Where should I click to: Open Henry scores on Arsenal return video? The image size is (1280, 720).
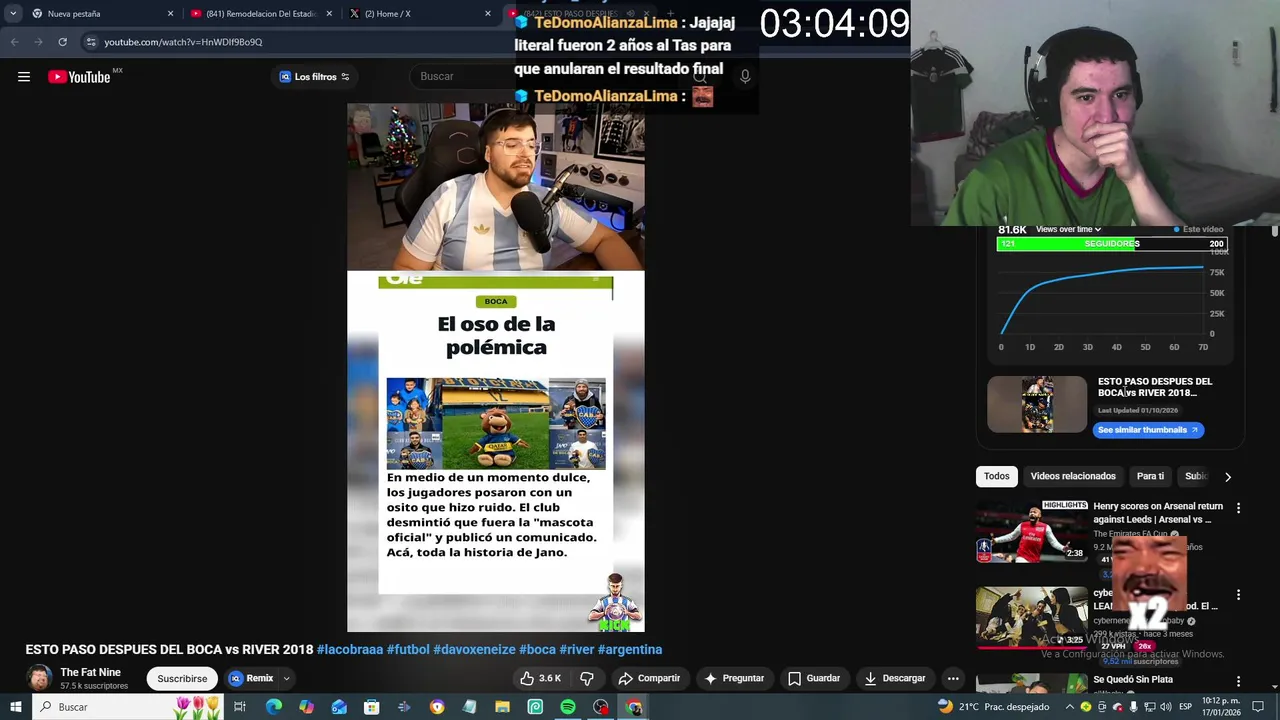coord(1157,513)
